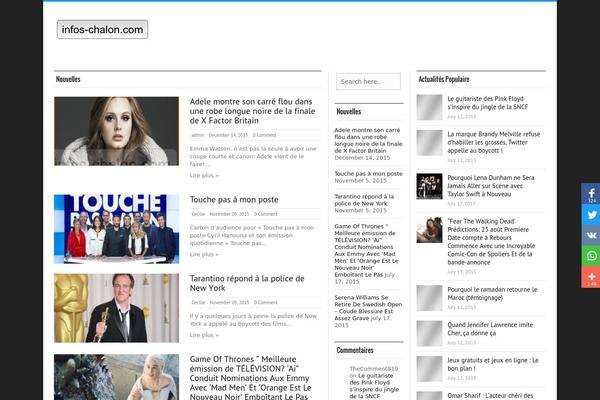
Task: Click the VK share icon
Action: click(x=591, y=235)
